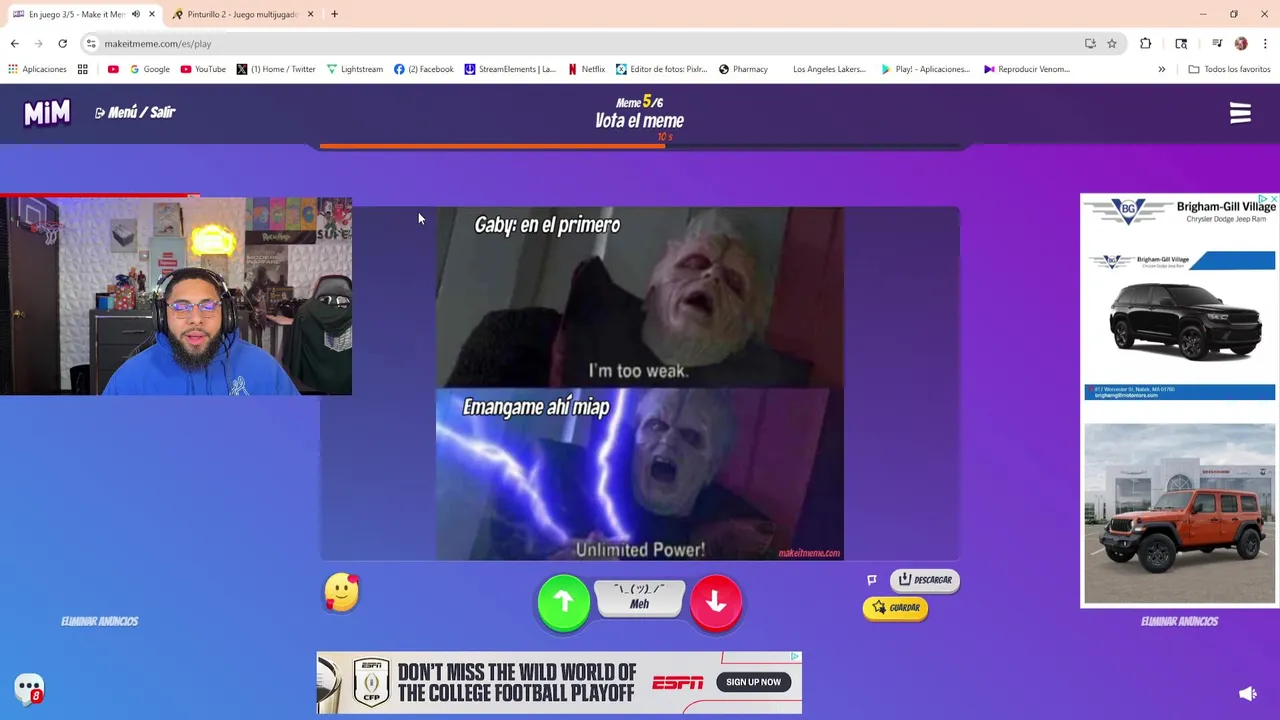This screenshot has height=720, width=1280.
Task: Bookmark this page with star icon
Action: pos(1111,43)
